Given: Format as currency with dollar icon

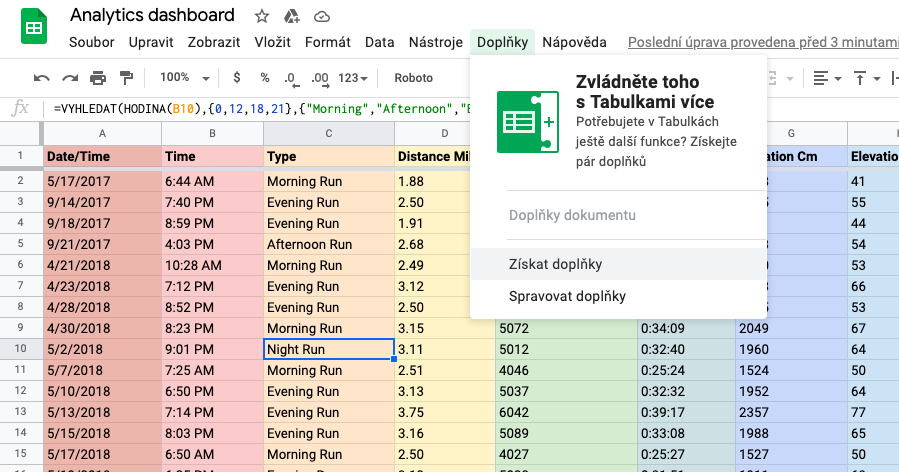Looking at the screenshot, I should [236, 78].
